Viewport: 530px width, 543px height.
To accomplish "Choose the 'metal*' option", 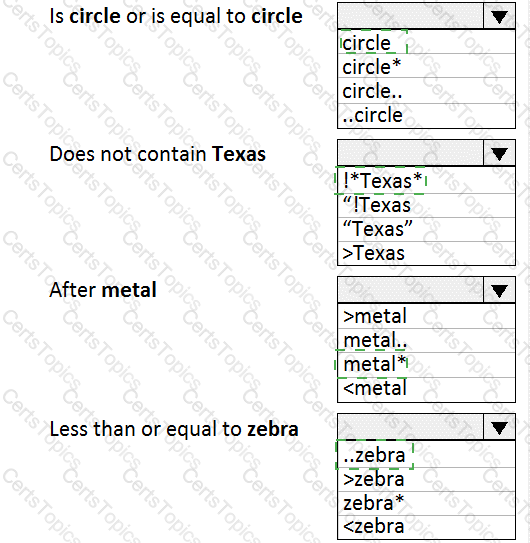I will coord(426,365).
